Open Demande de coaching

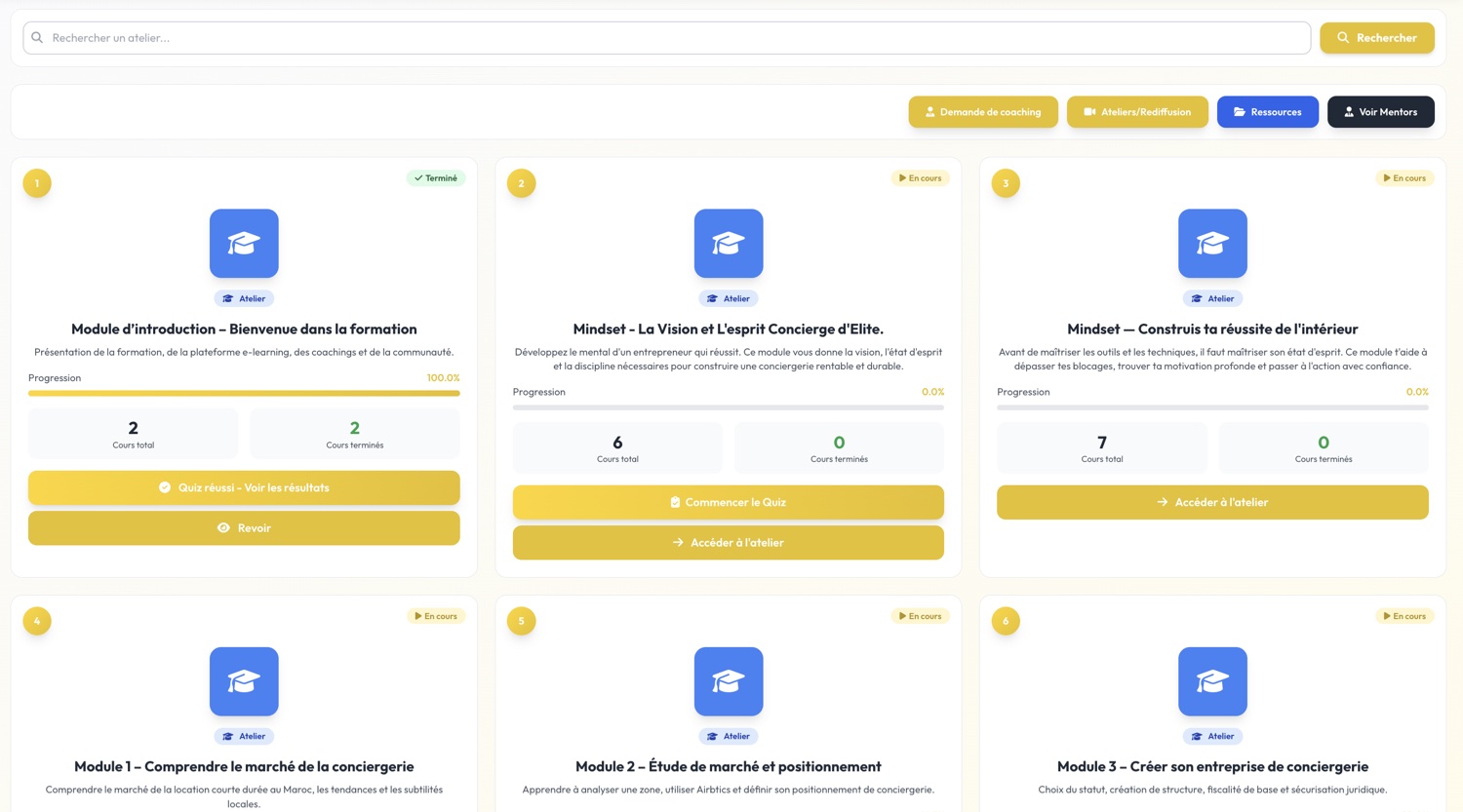pyautogui.click(x=983, y=112)
